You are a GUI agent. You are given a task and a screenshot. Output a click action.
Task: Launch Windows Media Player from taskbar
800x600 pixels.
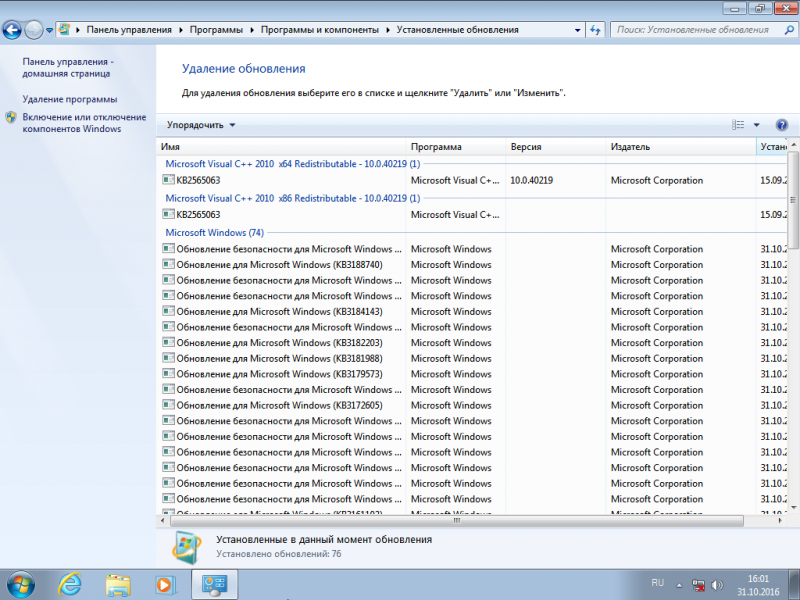click(165, 585)
